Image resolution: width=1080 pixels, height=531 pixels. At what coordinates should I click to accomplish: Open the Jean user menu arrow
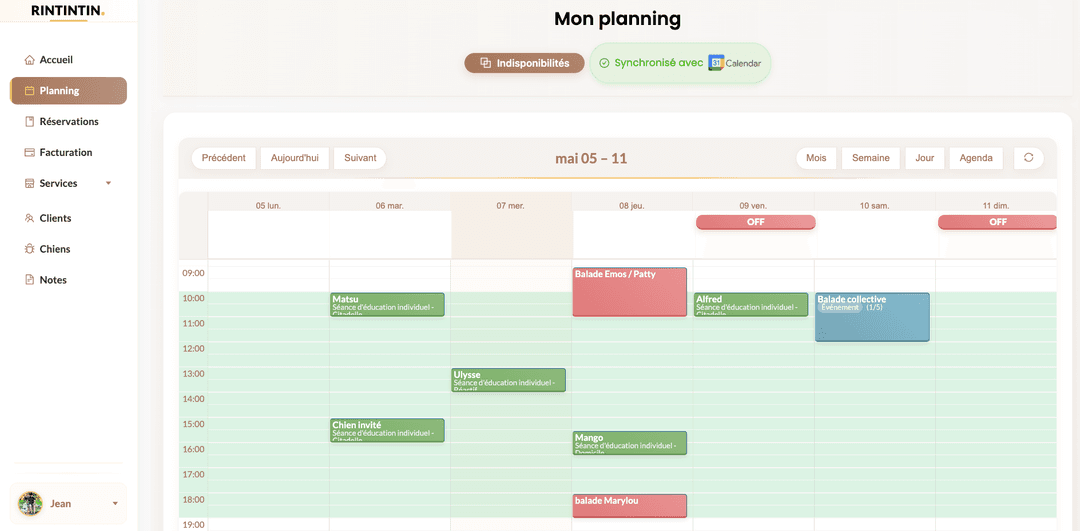coord(115,503)
